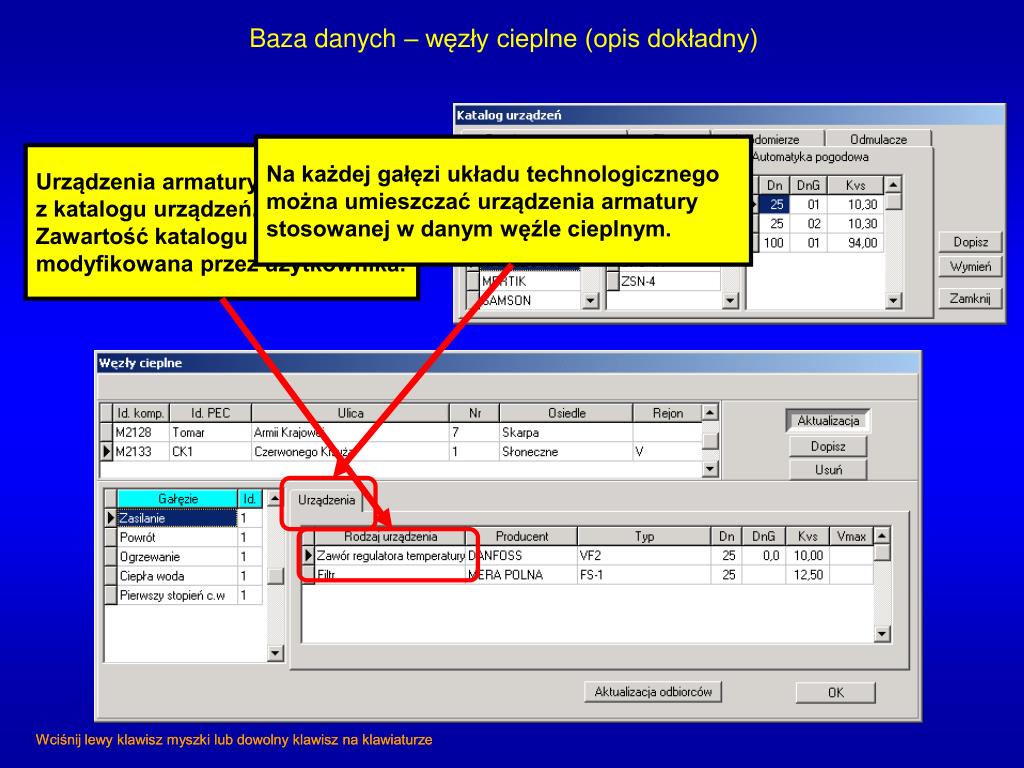Click Dopisz in Katalog urządzeń window

point(970,242)
